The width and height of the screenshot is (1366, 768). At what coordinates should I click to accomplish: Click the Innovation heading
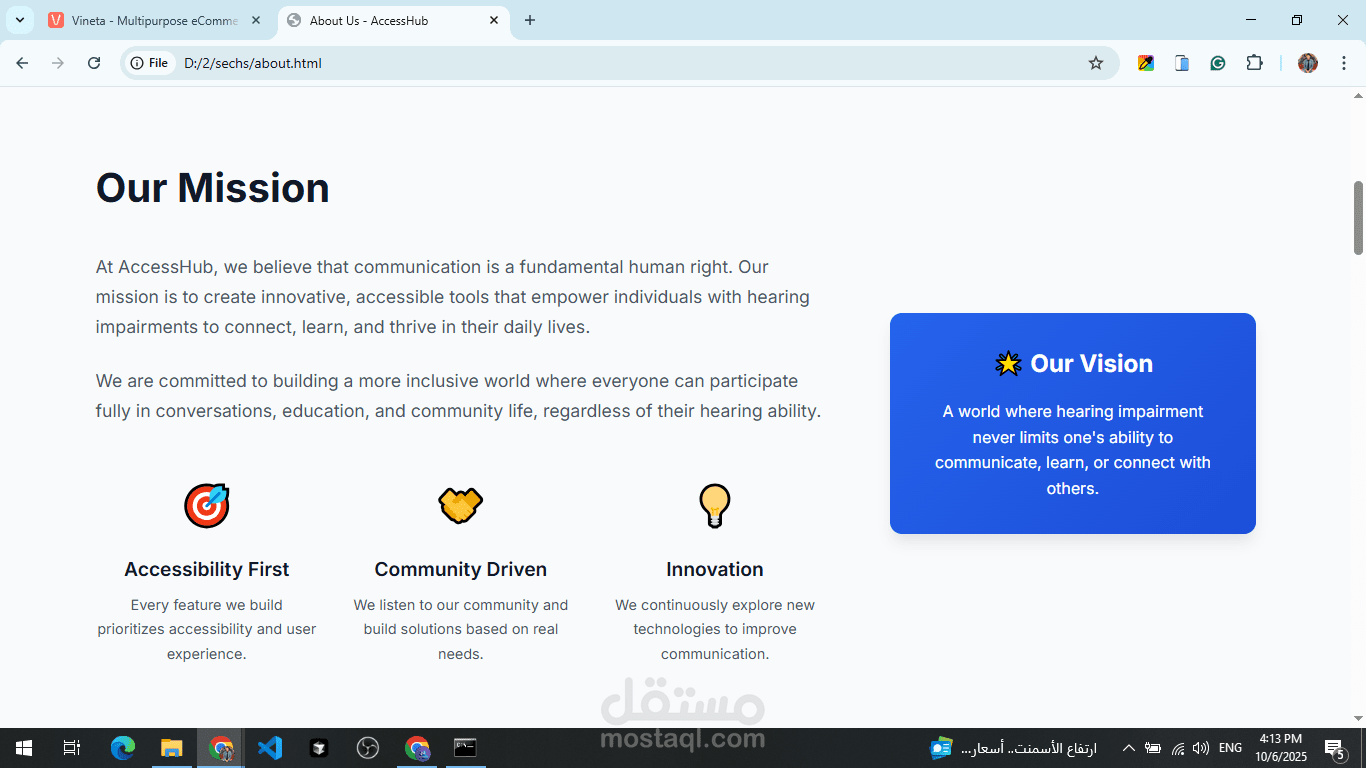(715, 569)
